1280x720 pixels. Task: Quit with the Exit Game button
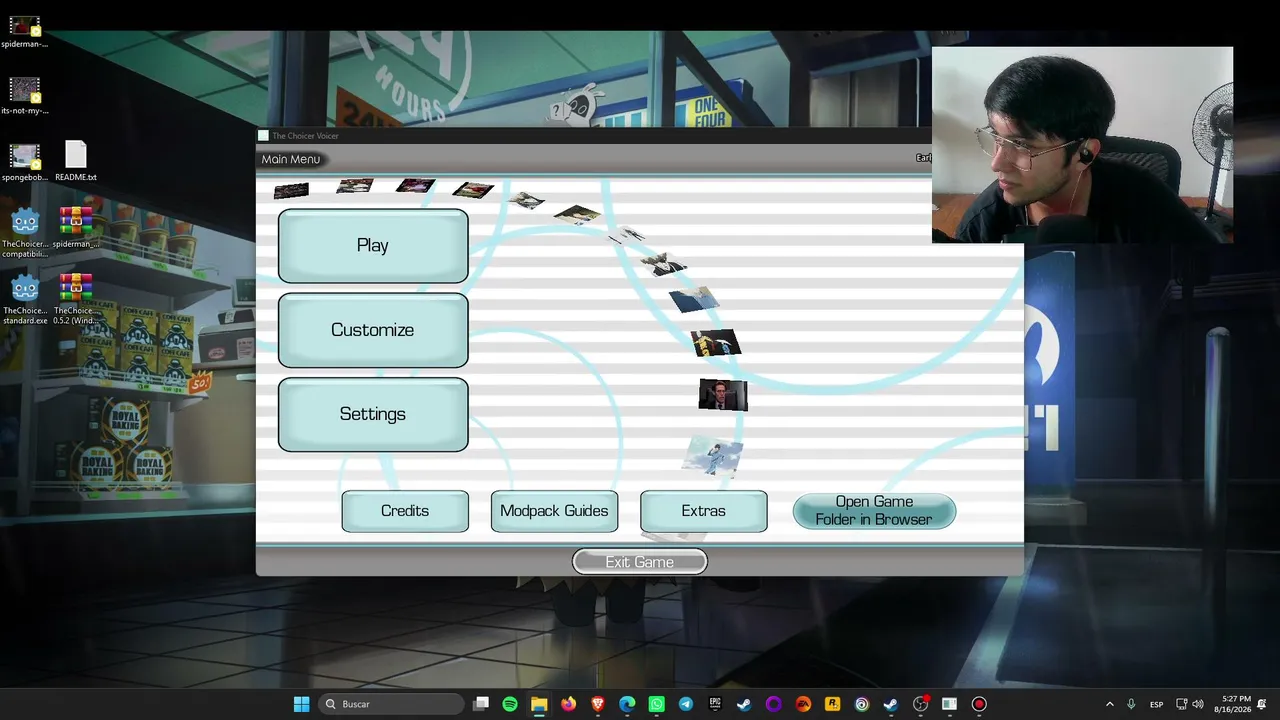[x=640, y=562]
